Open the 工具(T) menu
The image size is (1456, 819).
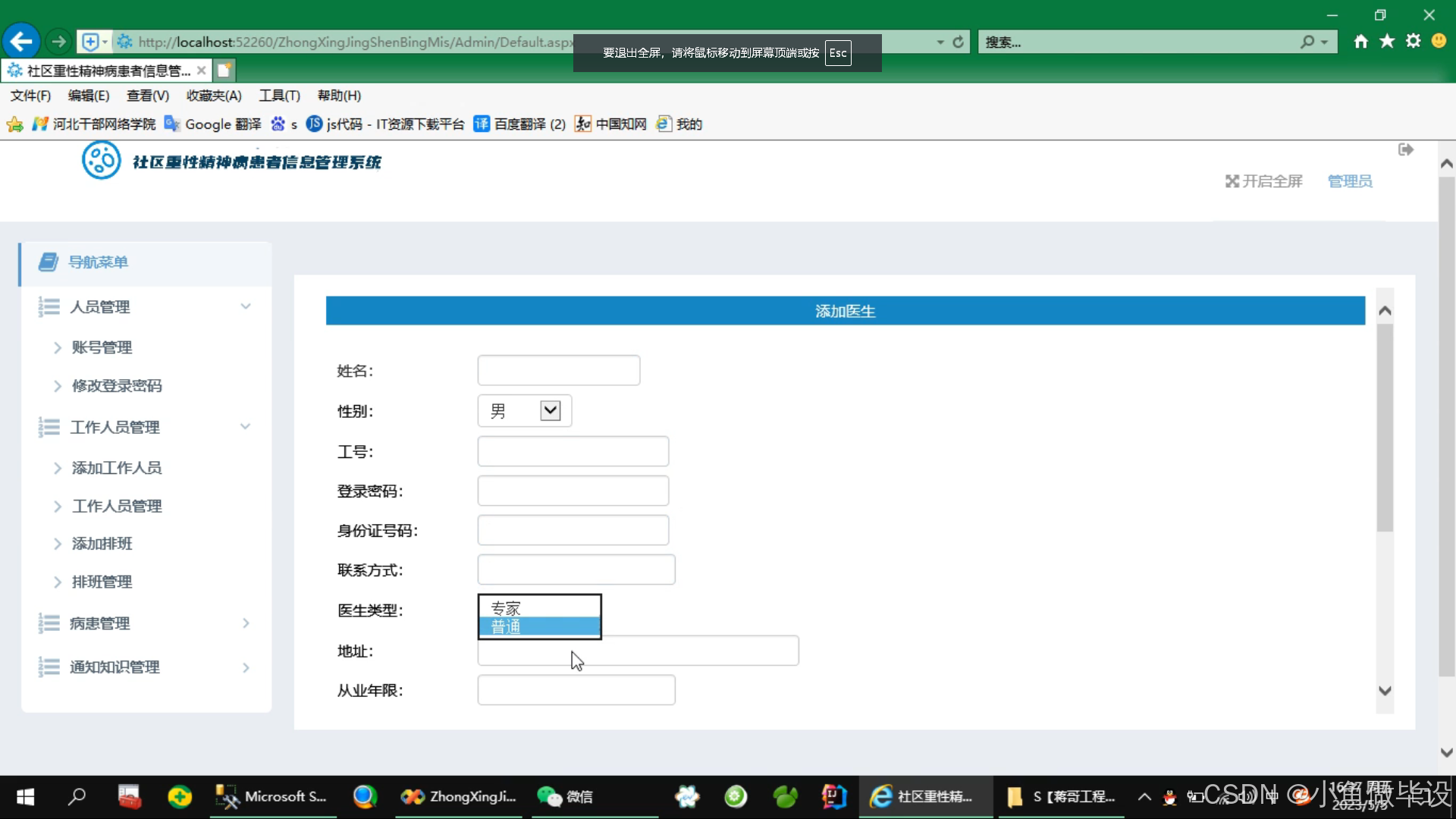point(279,96)
